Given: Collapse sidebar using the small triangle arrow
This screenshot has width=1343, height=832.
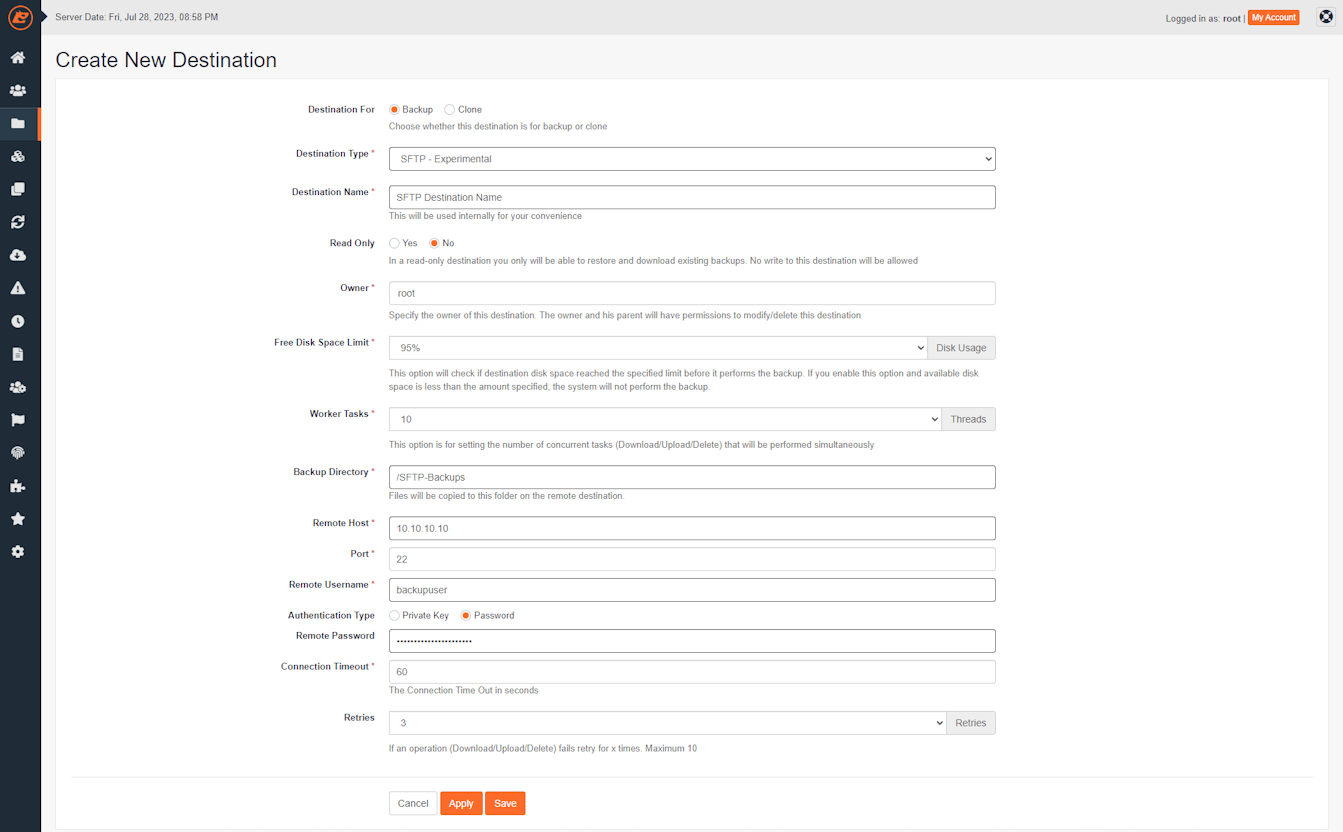Looking at the screenshot, I should pyautogui.click(x=45, y=17).
